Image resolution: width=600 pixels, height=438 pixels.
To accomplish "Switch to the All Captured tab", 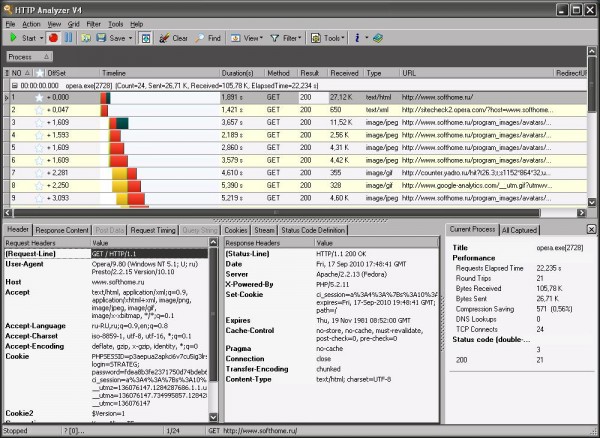I will [x=519, y=230].
